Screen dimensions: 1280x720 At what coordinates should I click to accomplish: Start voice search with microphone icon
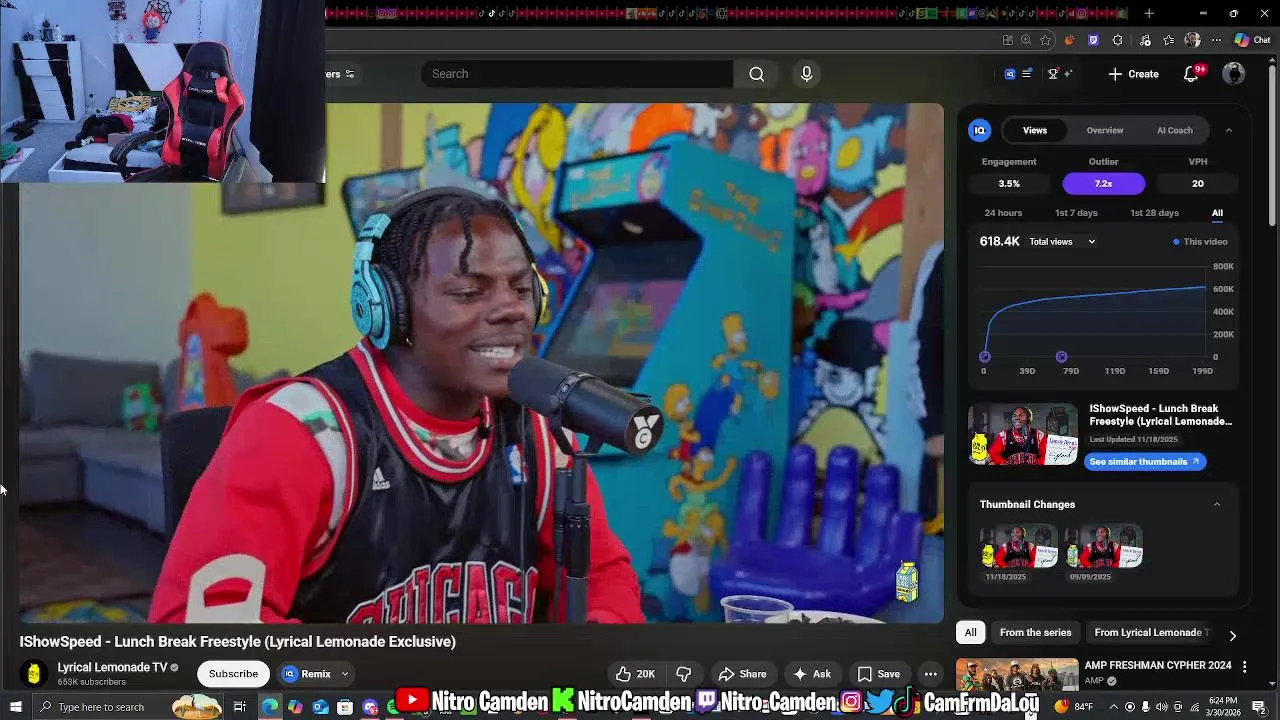click(806, 74)
